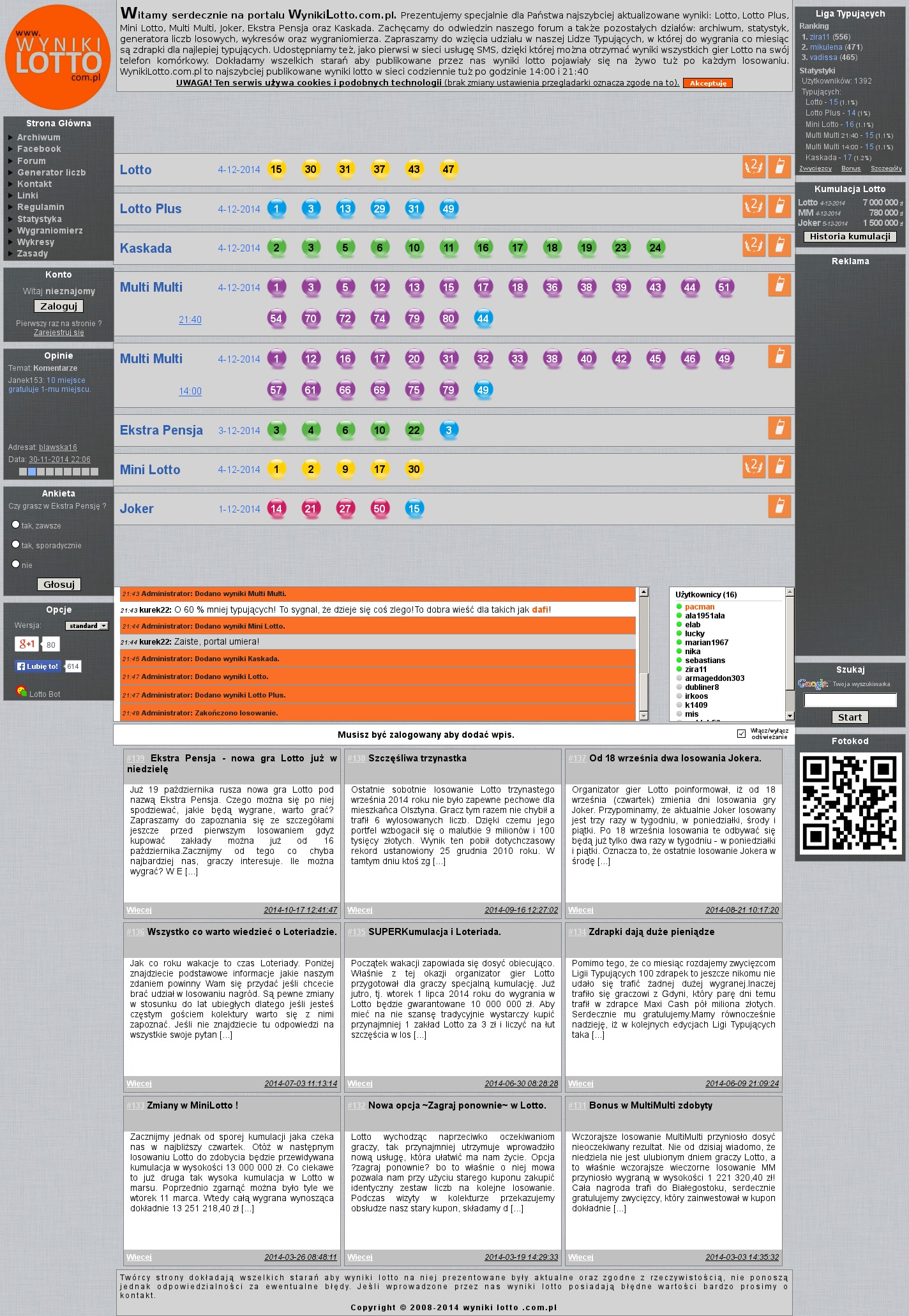Open the Kontakt menu item

coord(34,184)
